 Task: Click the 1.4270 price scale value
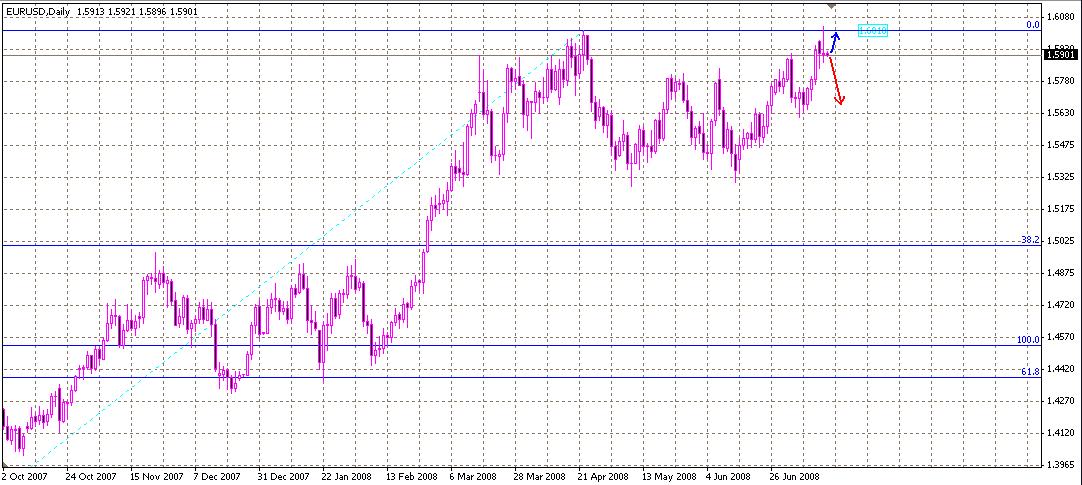pos(1061,401)
